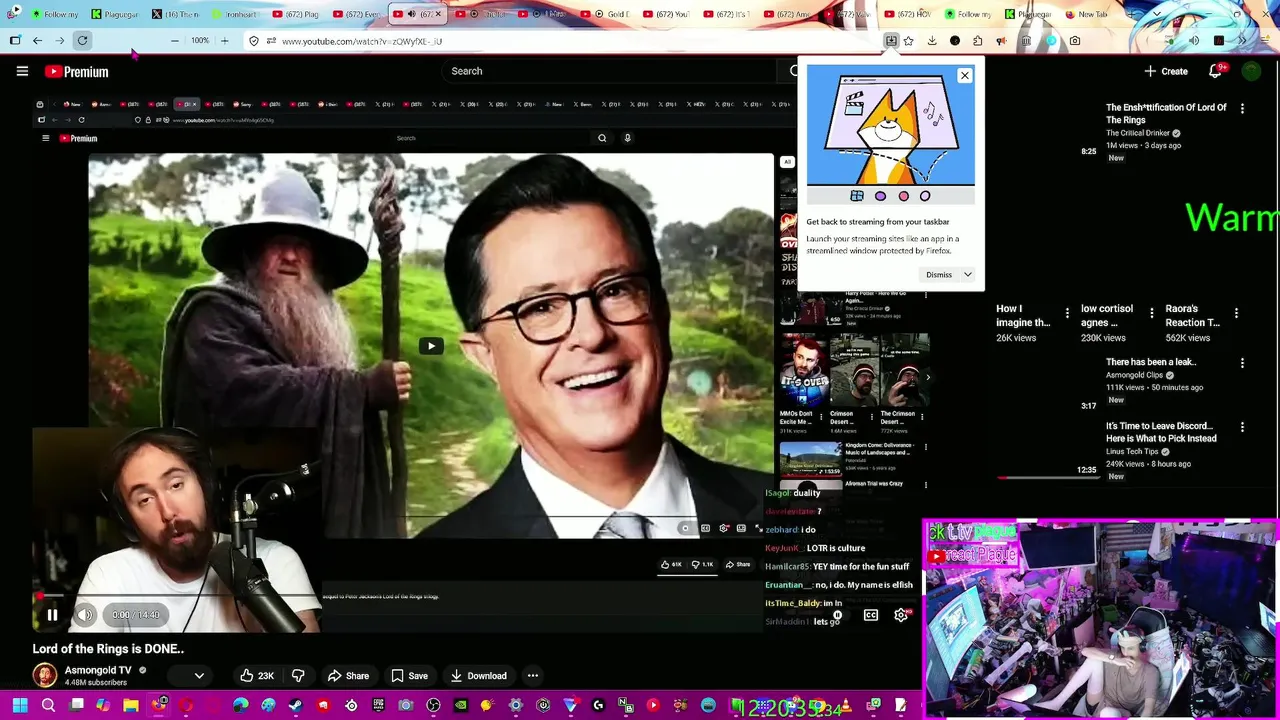Open the Firefox downloads panel
1280x720 pixels.
932,41
